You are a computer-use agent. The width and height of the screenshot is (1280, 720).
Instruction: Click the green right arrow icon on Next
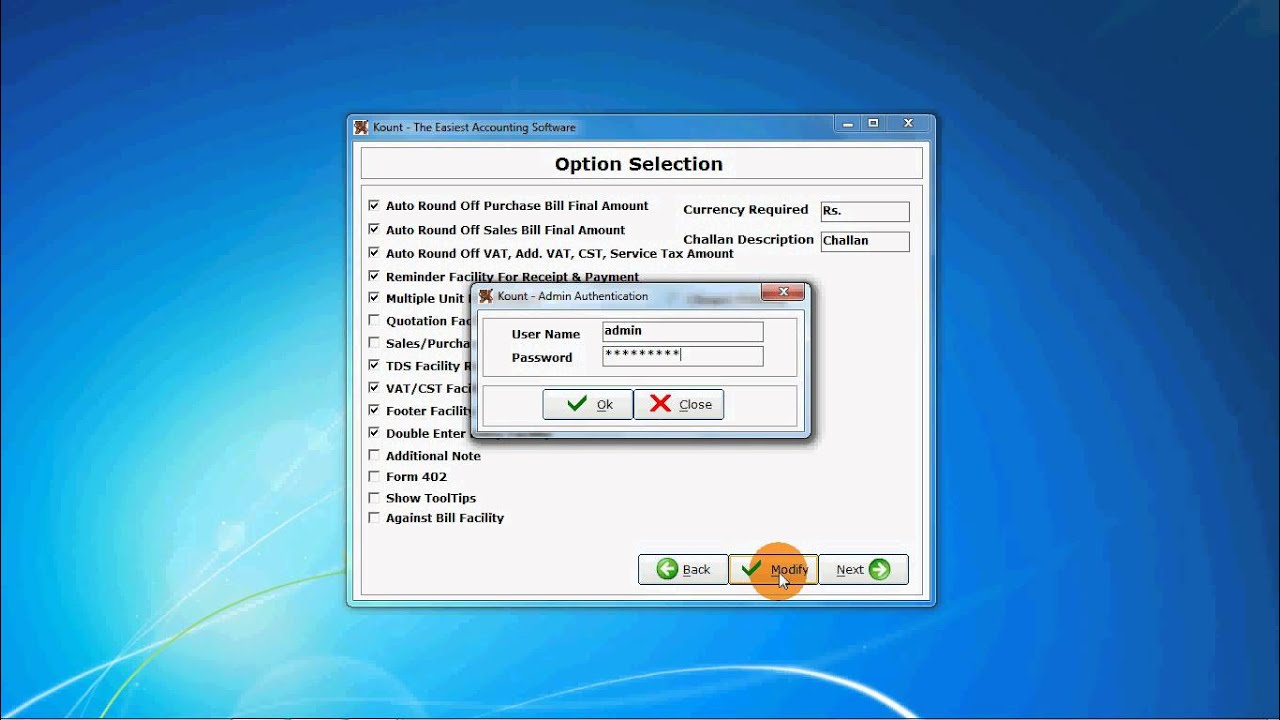879,569
